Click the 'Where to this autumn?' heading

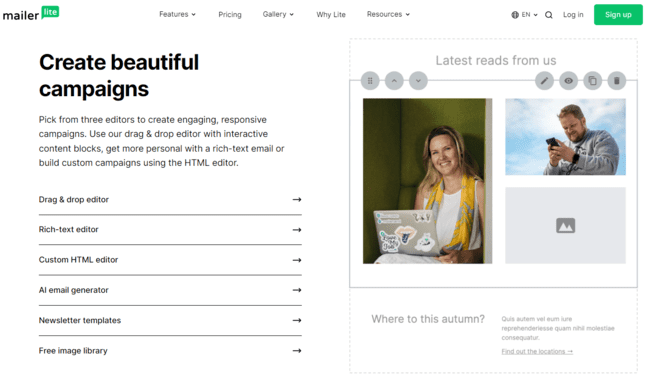(x=428, y=319)
